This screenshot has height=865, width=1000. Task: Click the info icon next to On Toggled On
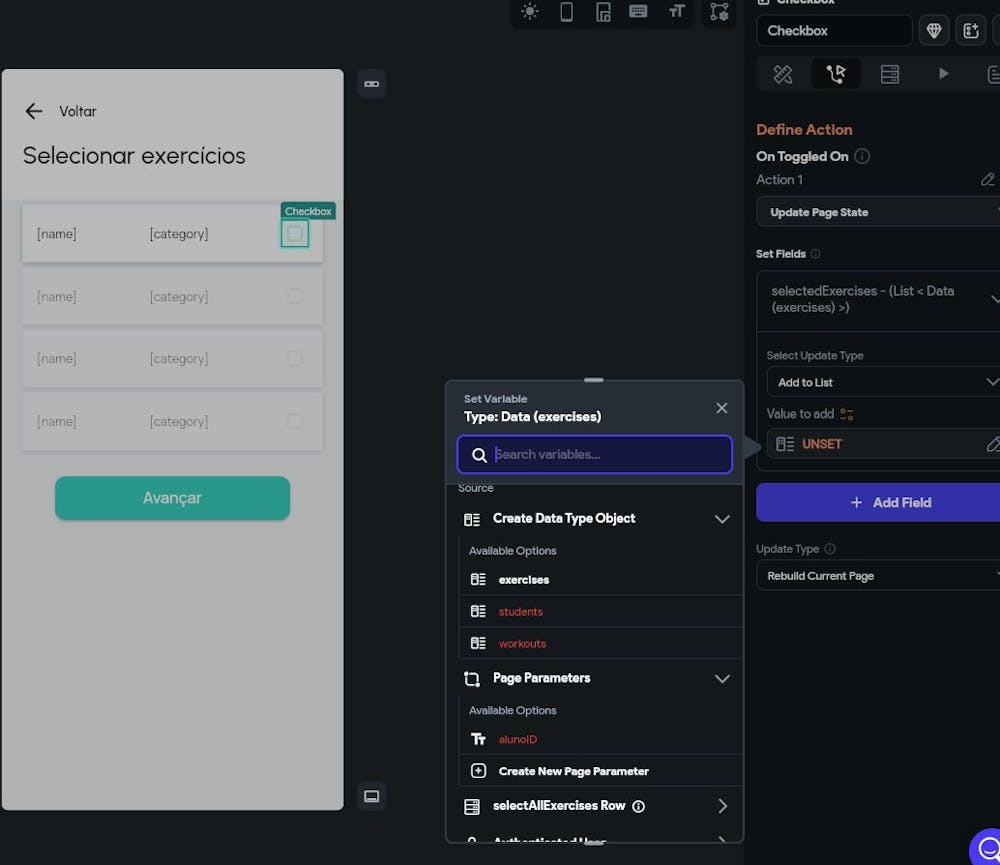pyautogui.click(x=862, y=156)
